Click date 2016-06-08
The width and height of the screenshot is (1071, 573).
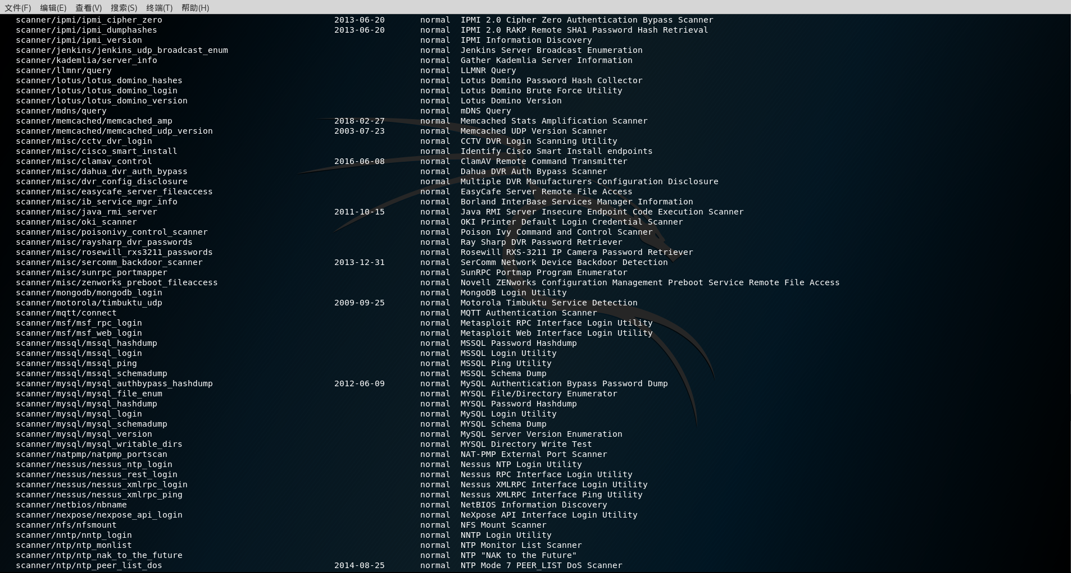point(359,161)
